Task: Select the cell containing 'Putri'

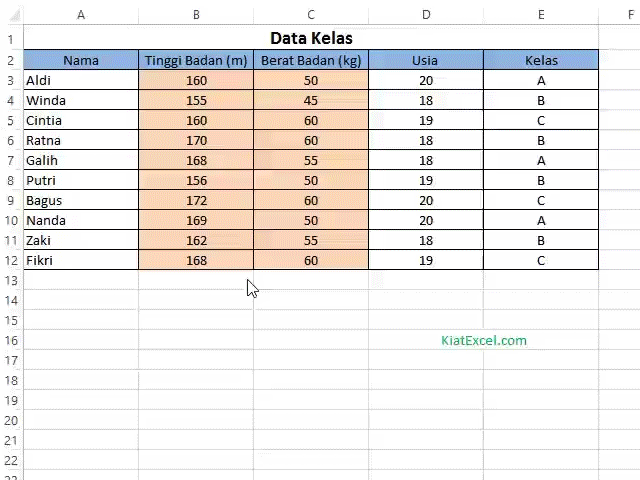Action: (81, 180)
